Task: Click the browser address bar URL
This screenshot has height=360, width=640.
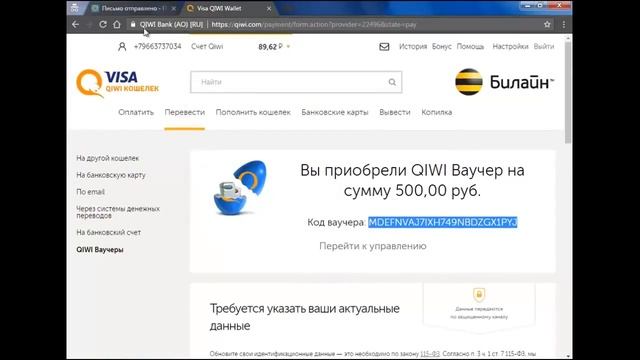Action: (313, 24)
